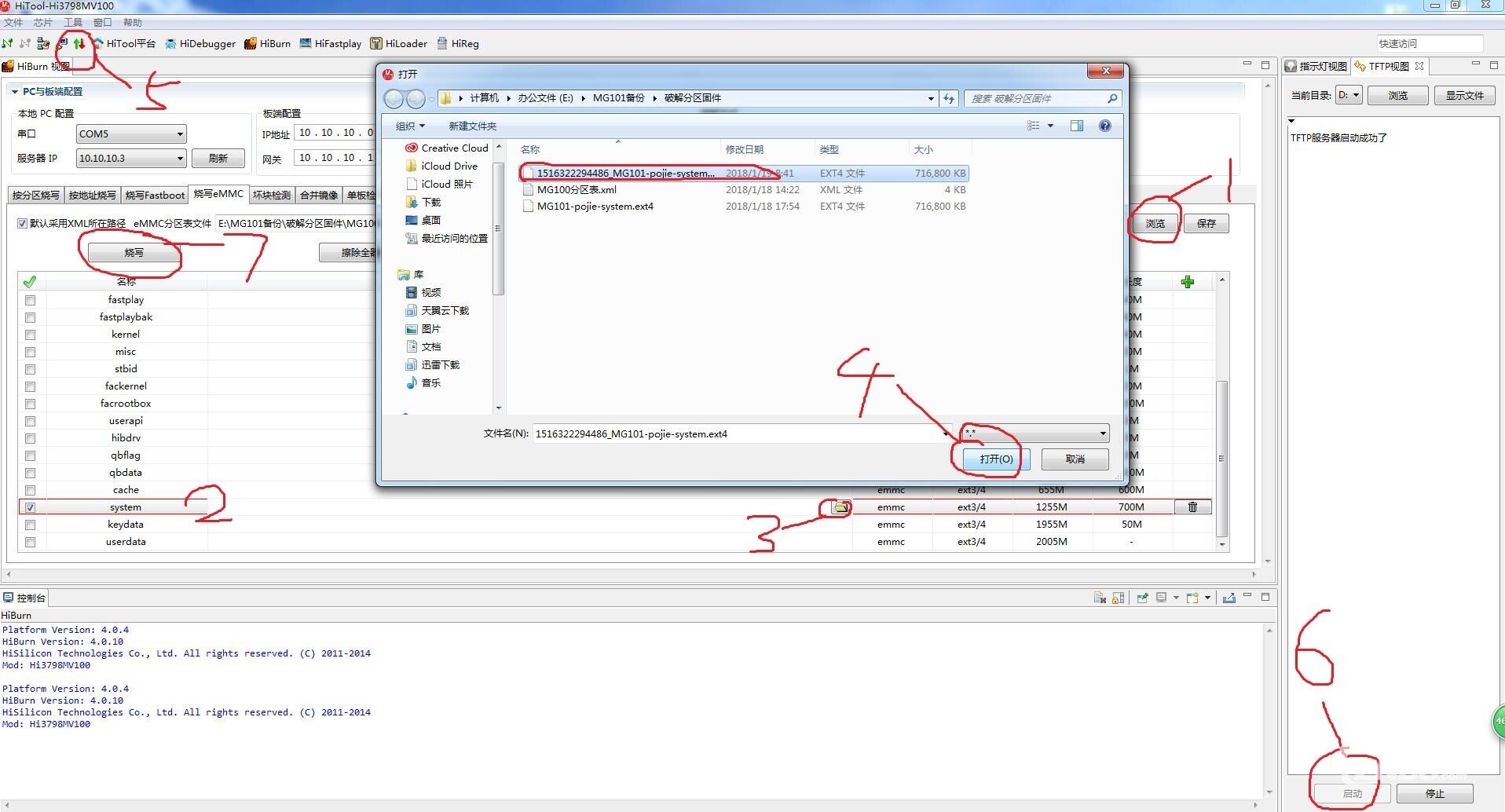Click the 打开(O) button

click(996, 459)
